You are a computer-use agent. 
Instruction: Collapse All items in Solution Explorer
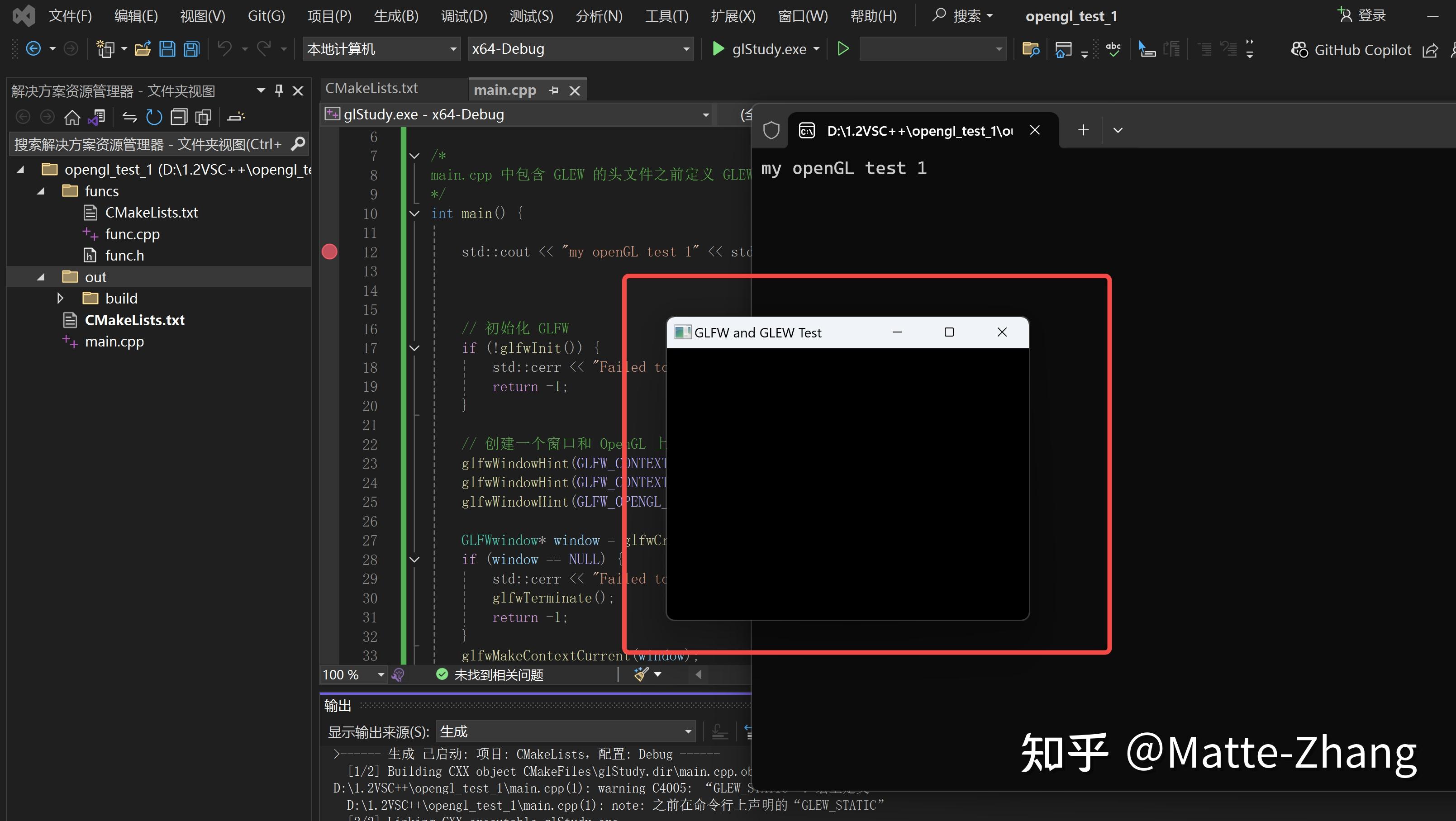tap(179, 116)
